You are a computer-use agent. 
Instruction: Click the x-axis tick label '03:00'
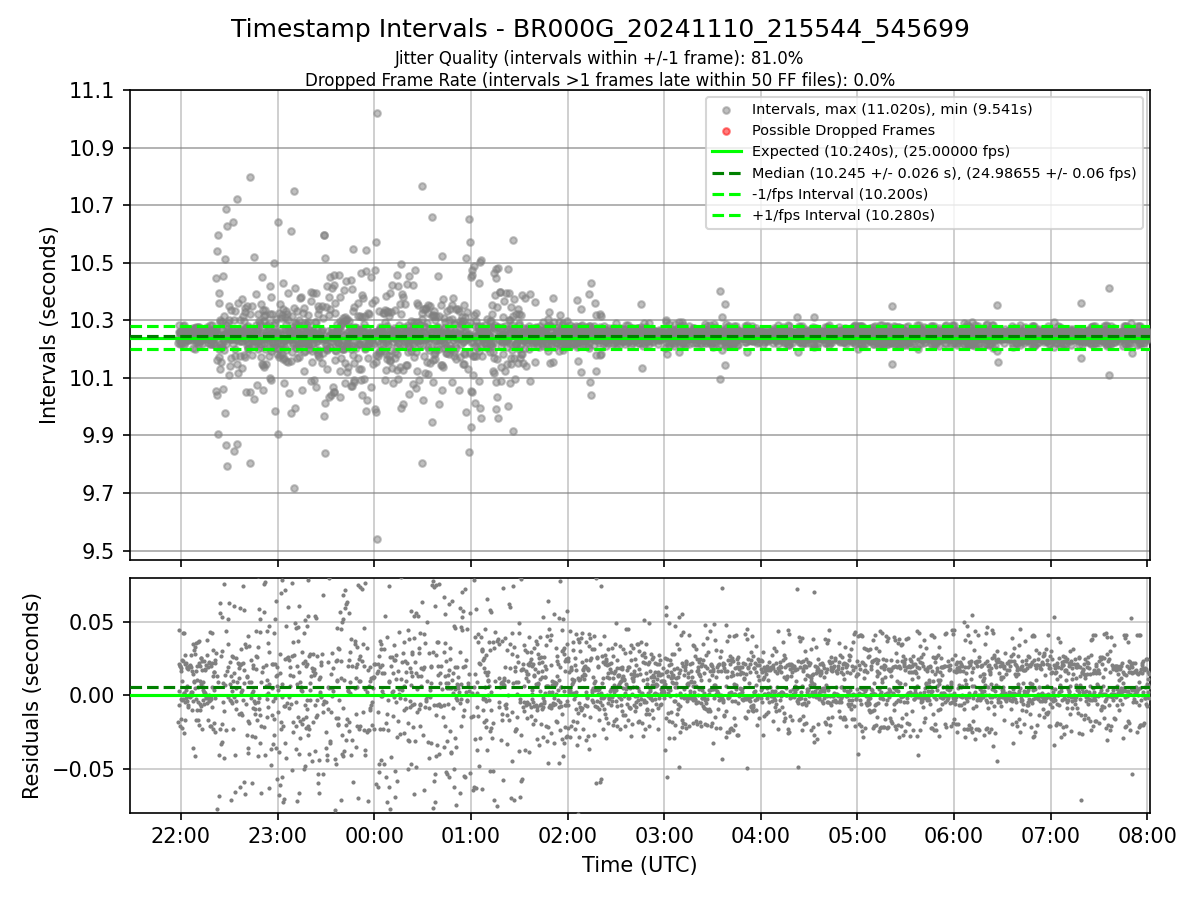tap(664, 836)
